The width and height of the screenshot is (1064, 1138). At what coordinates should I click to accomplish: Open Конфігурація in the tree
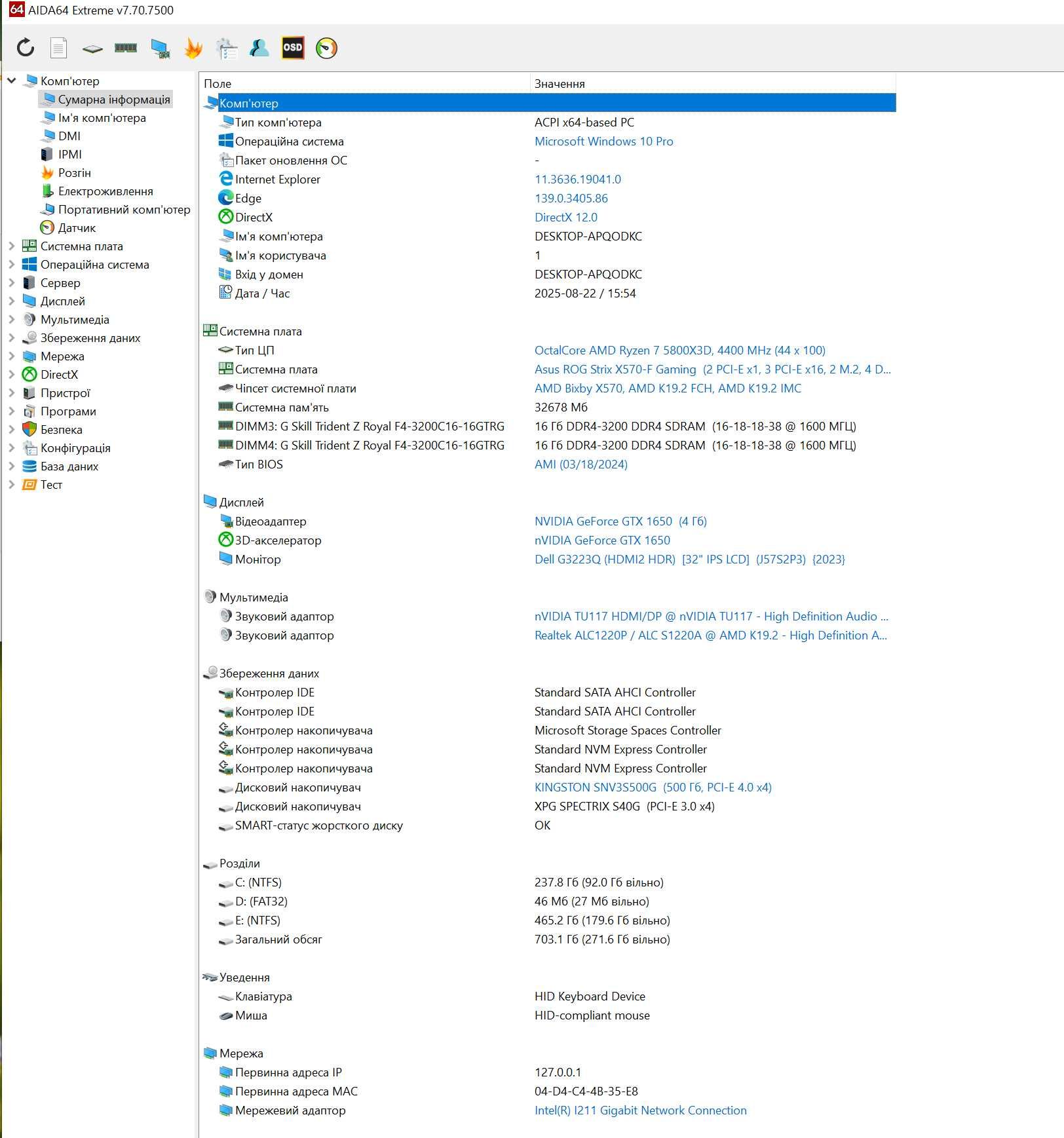tap(75, 448)
